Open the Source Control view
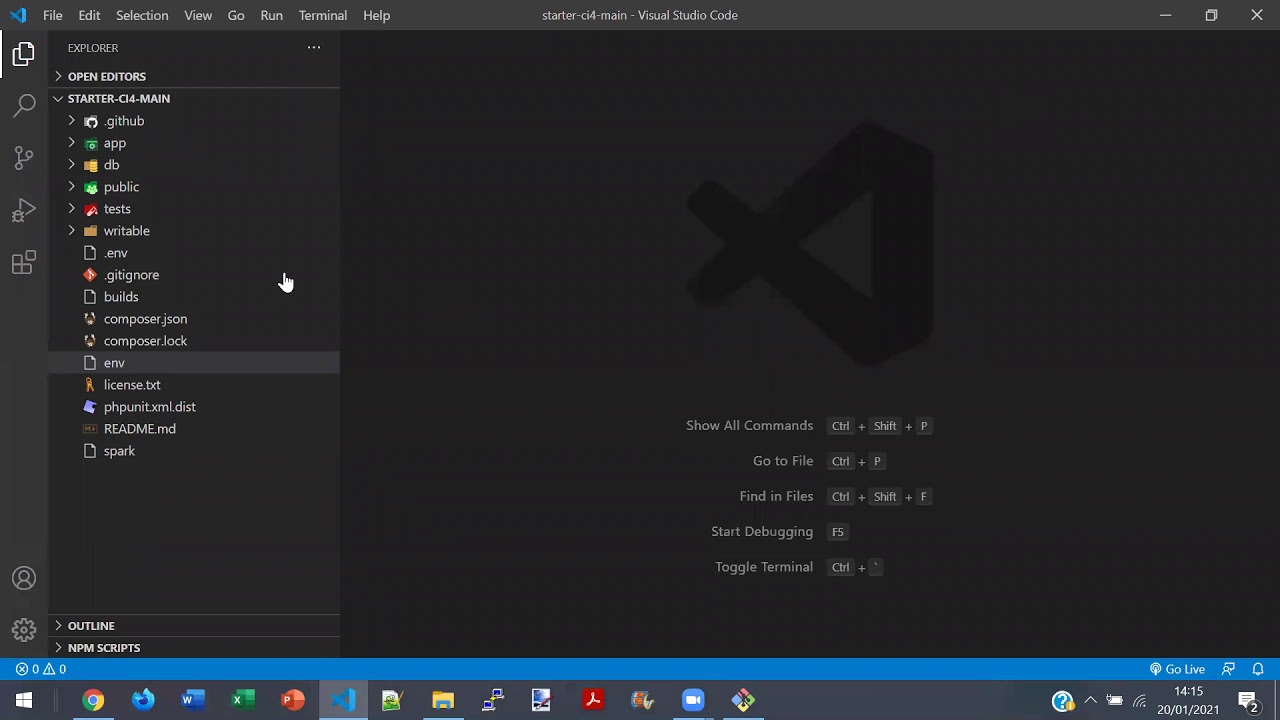Screen dimensions: 1280x720 pyautogui.click(x=24, y=158)
